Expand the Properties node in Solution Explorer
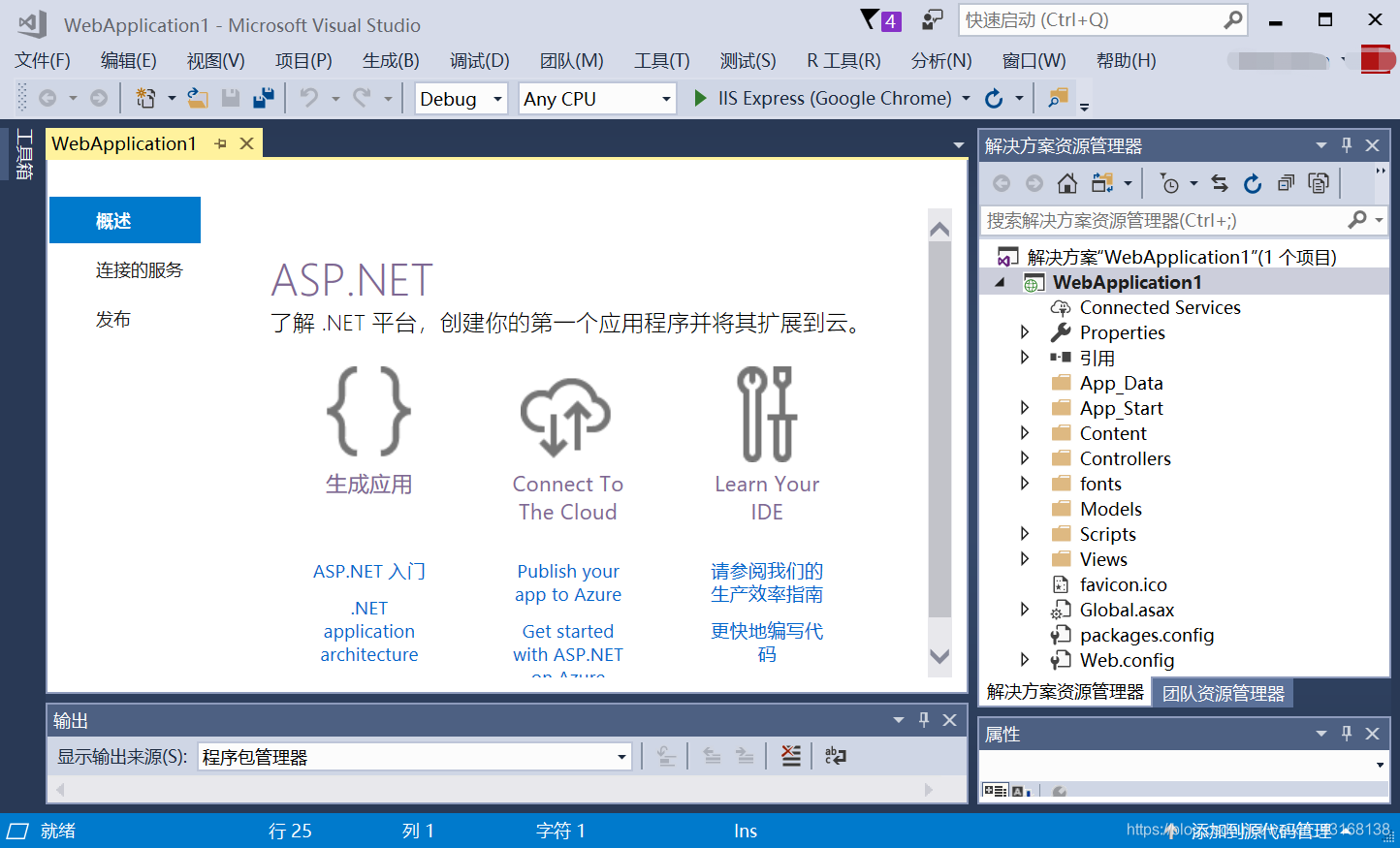This screenshot has width=1400, height=848. click(x=1025, y=332)
